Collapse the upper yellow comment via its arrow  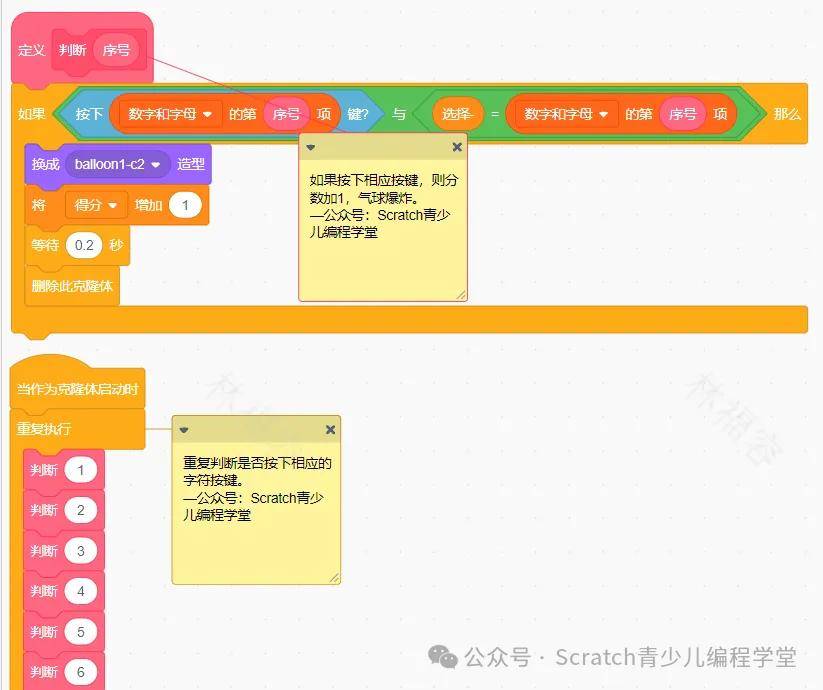[311, 147]
